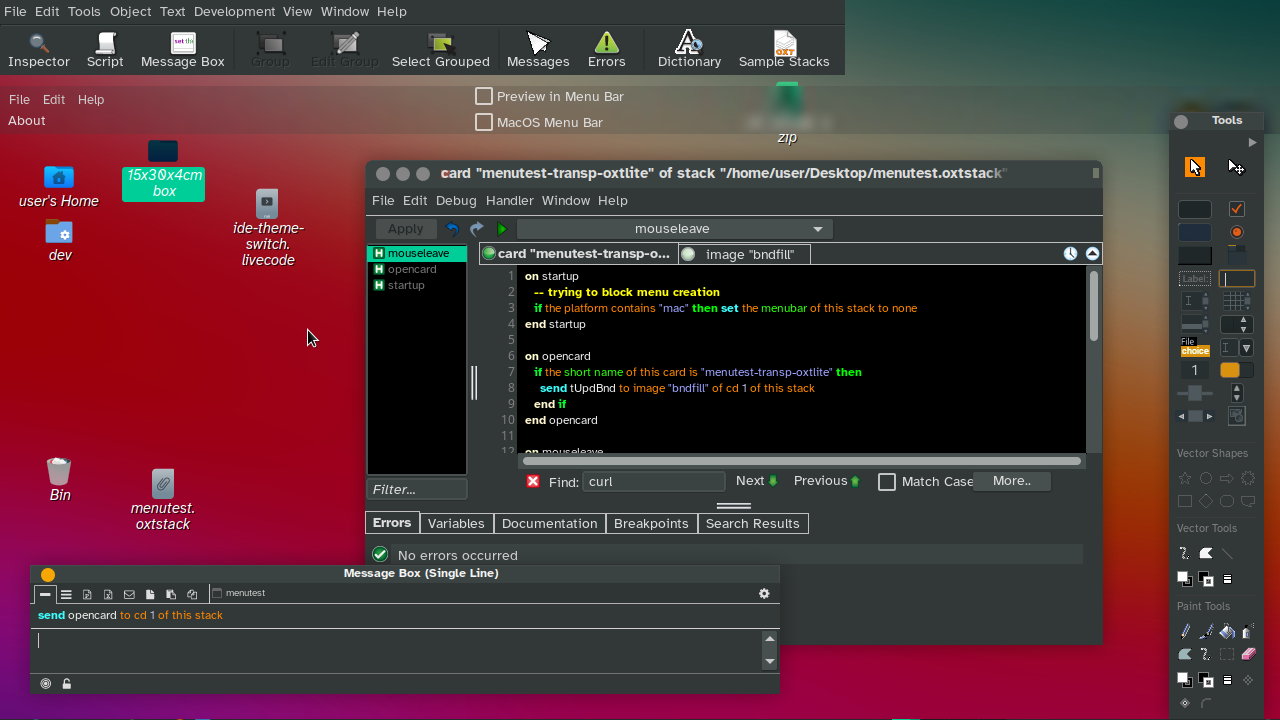Pick the Label field control in Tools palette
The width and height of the screenshot is (1280, 720).
(x=1195, y=279)
